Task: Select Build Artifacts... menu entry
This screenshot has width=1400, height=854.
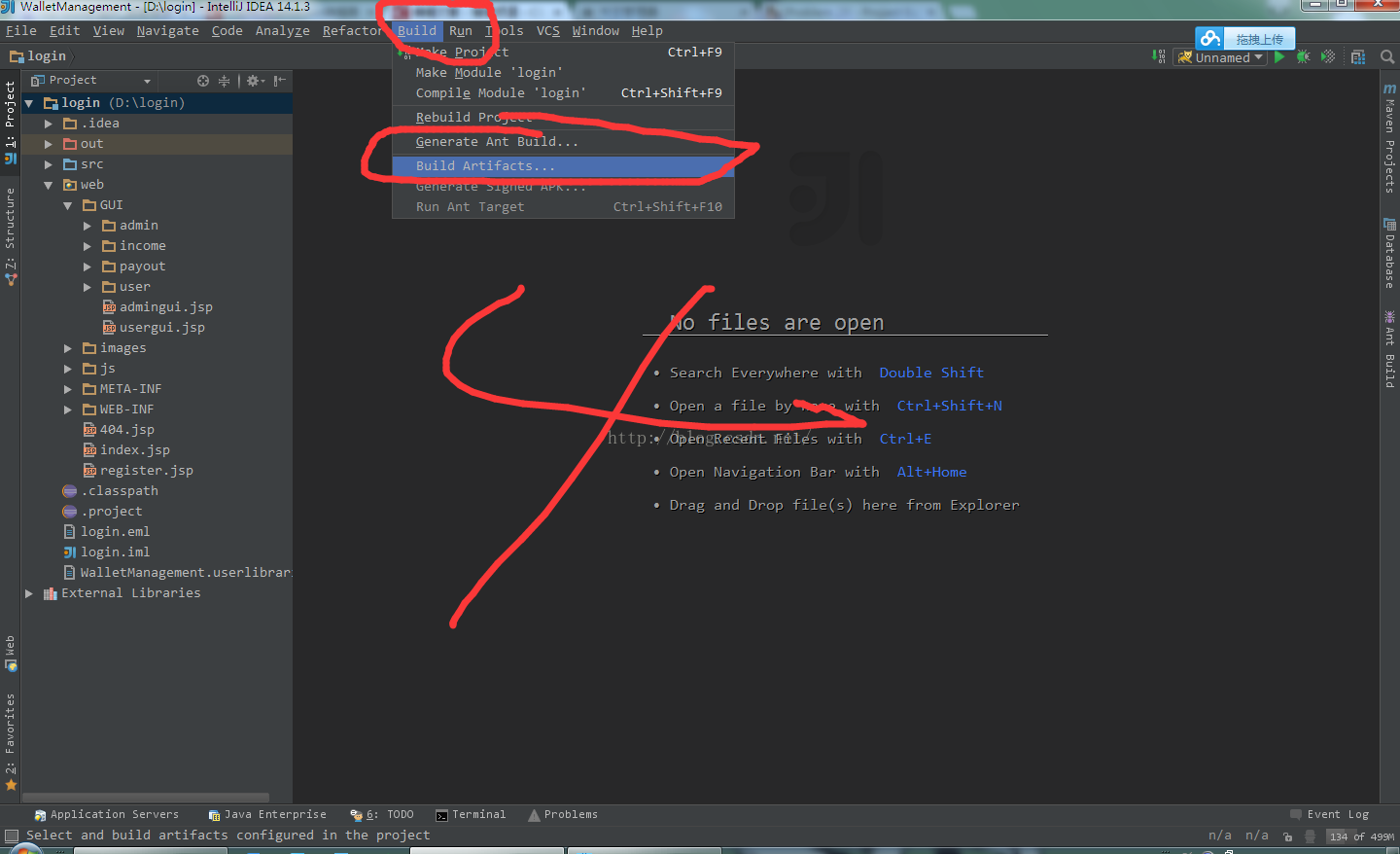Action: pyautogui.click(x=563, y=166)
